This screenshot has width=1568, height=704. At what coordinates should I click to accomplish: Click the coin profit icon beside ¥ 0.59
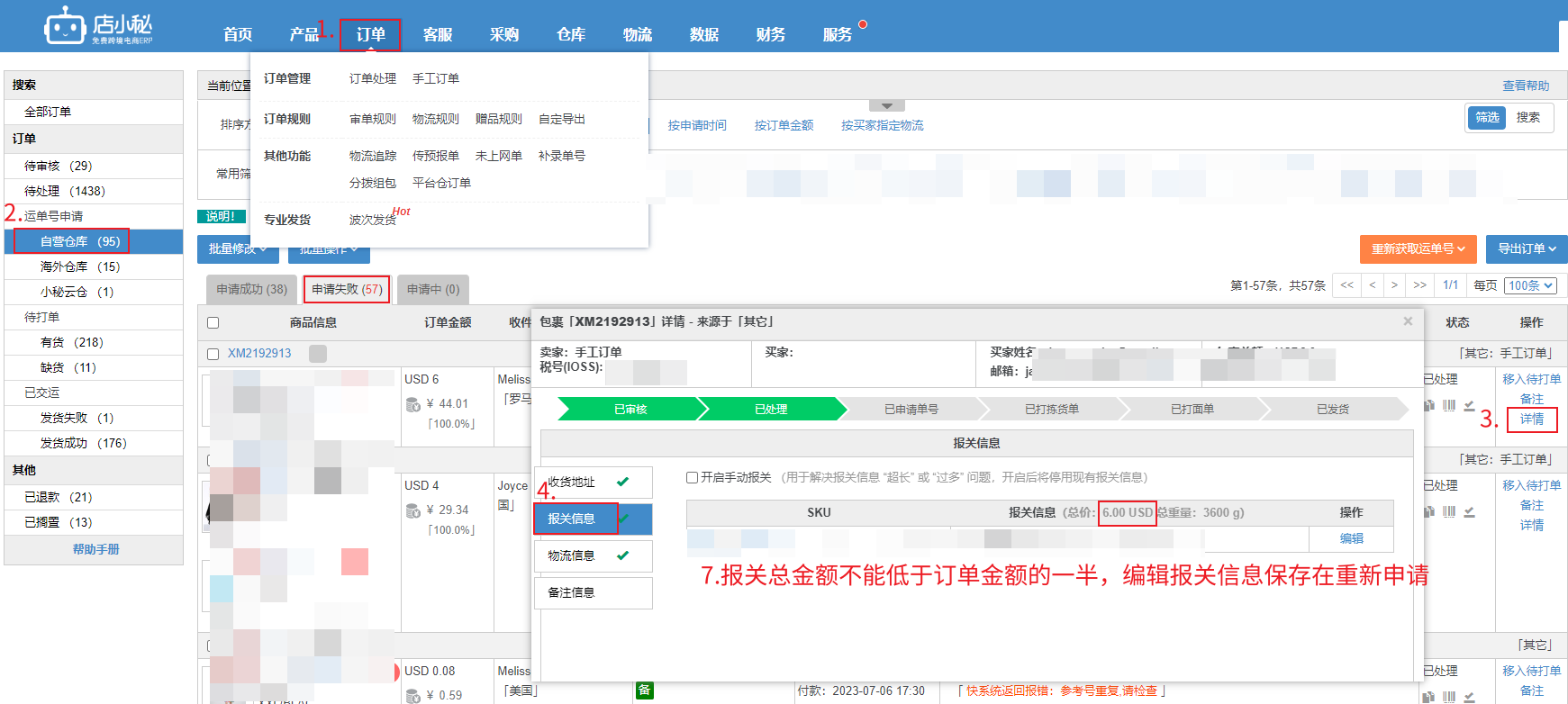click(x=413, y=696)
